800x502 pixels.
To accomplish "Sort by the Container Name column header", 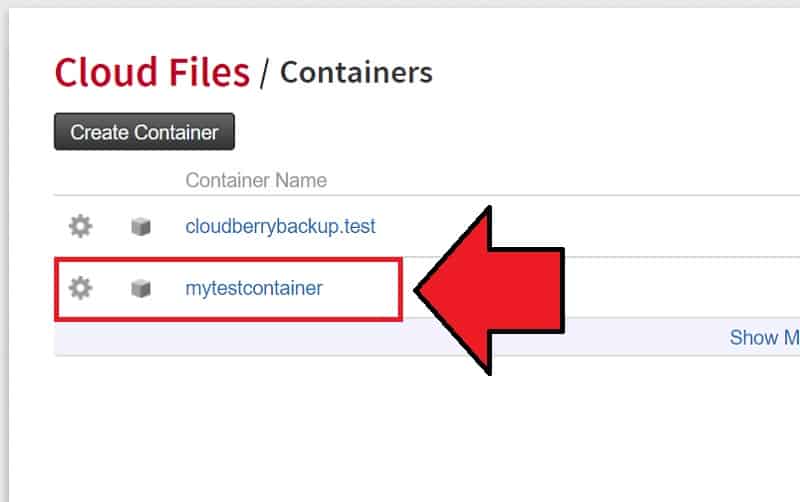I will point(256,180).
